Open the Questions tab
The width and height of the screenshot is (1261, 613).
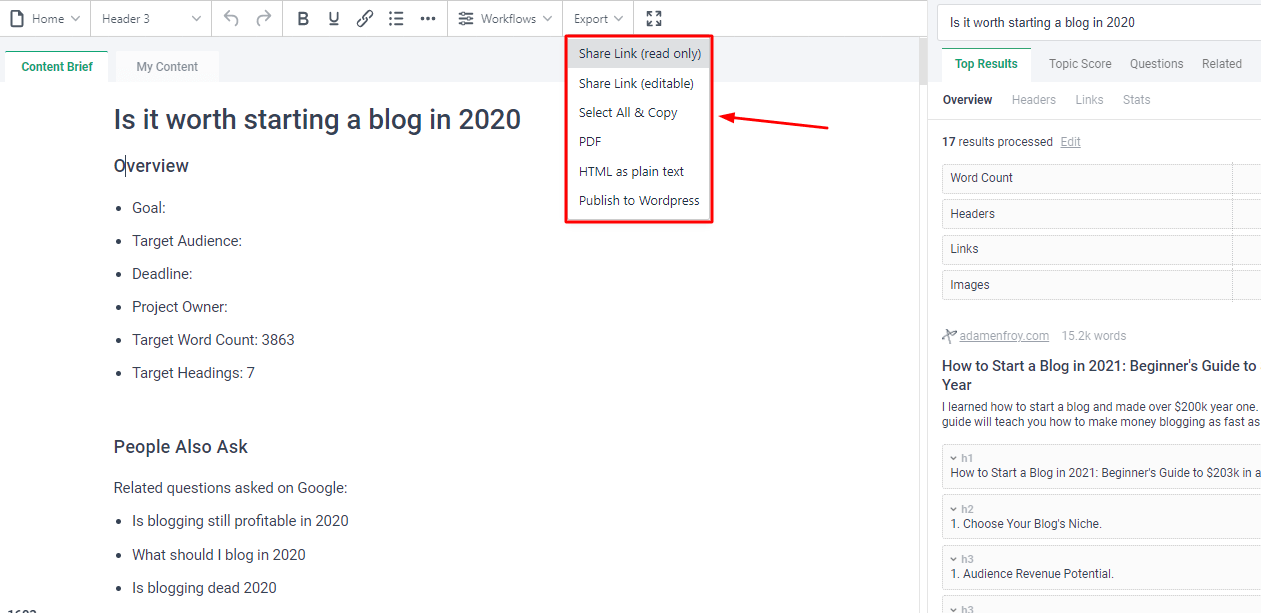pyautogui.click(x=1157, y=64)
